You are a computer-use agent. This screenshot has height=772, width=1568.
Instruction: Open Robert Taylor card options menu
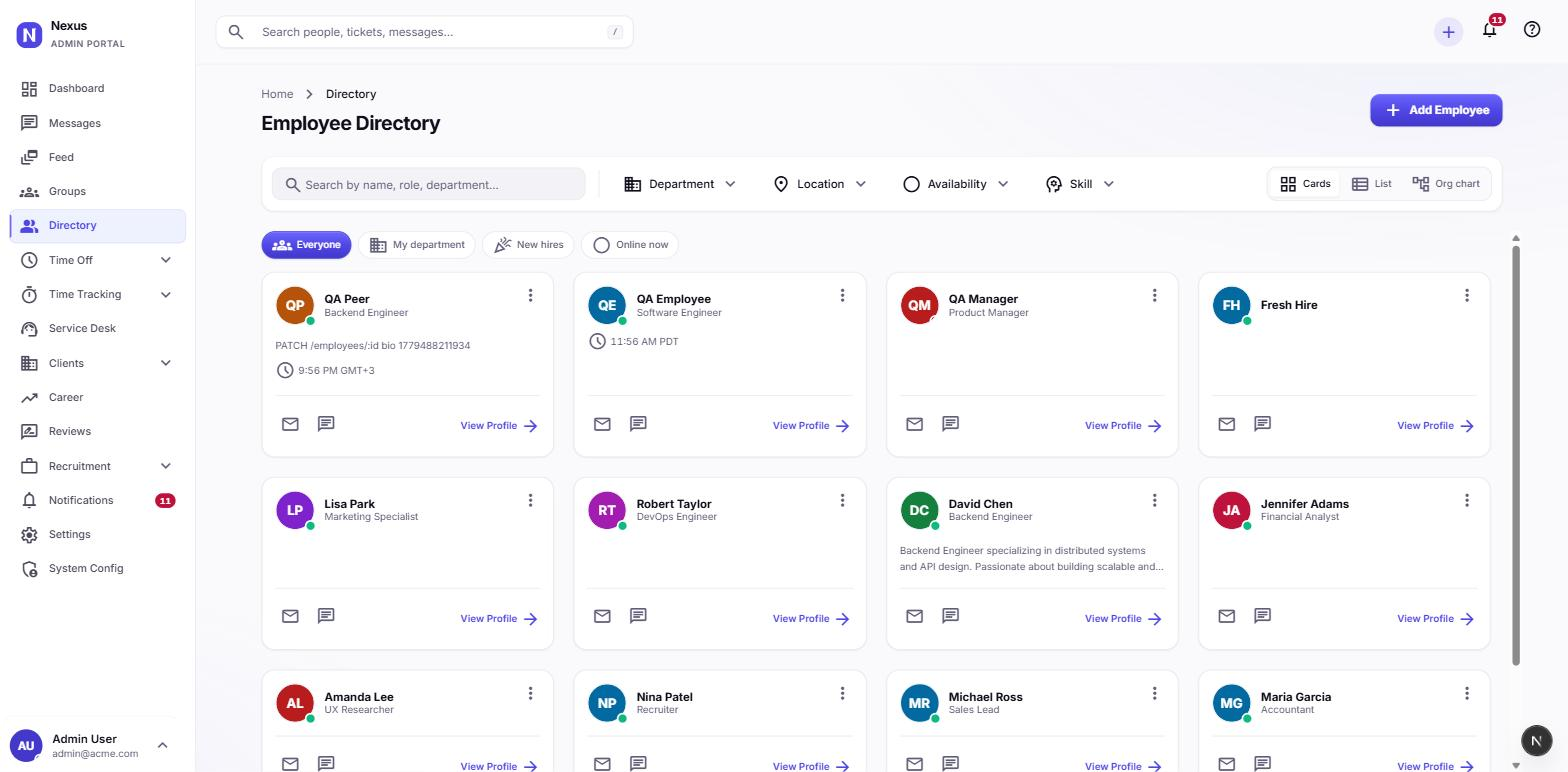842,500
